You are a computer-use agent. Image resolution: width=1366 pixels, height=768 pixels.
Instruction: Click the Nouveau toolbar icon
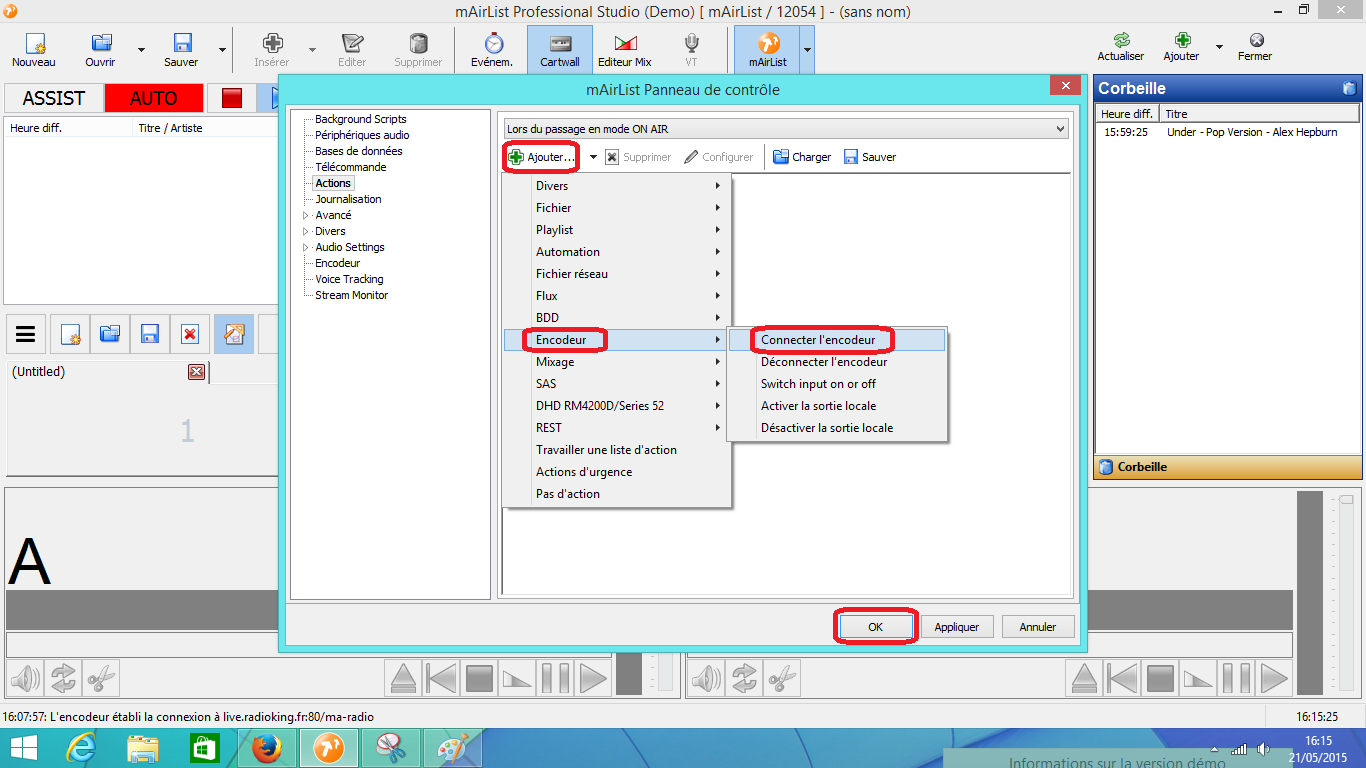click(34, 44)
